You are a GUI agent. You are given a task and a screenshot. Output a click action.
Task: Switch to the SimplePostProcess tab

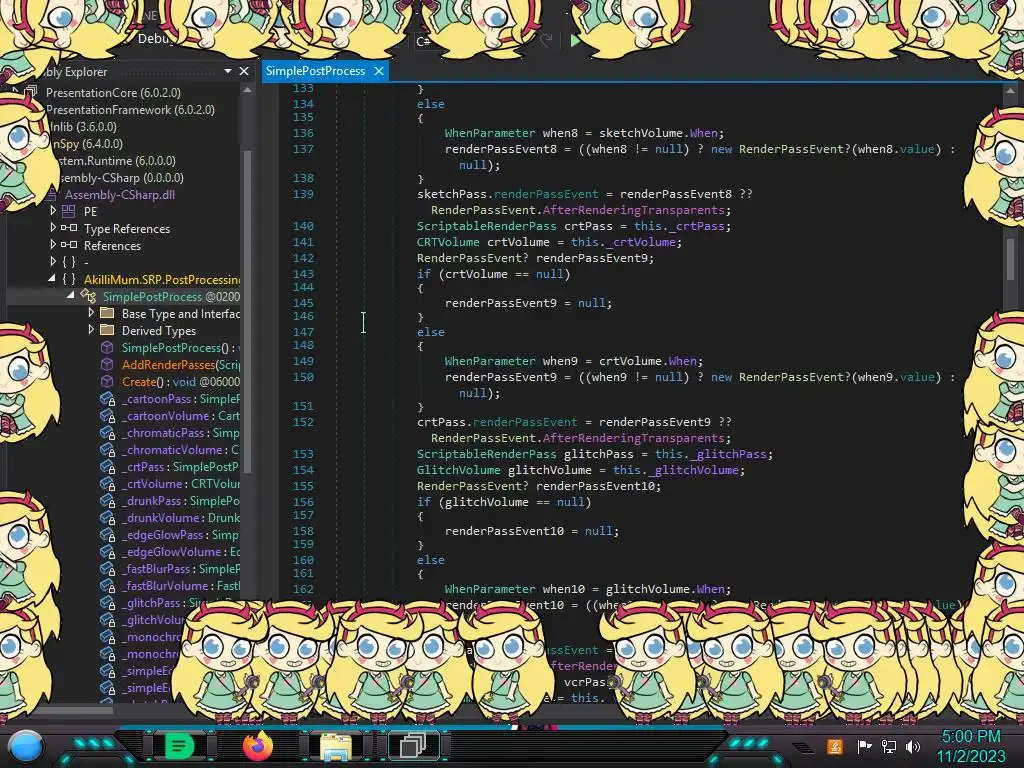[315, 71]
